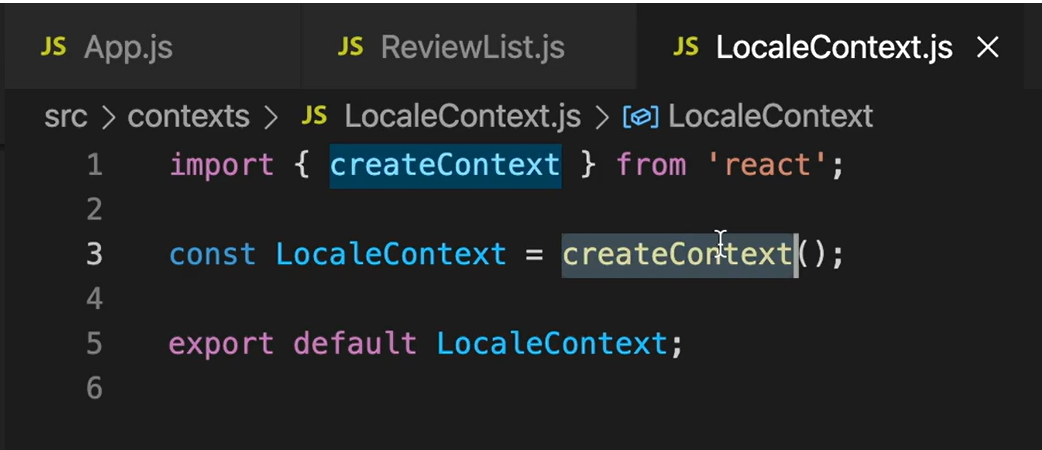Click the symbol variable icon in breadcrumb

[x=640, y=118]
